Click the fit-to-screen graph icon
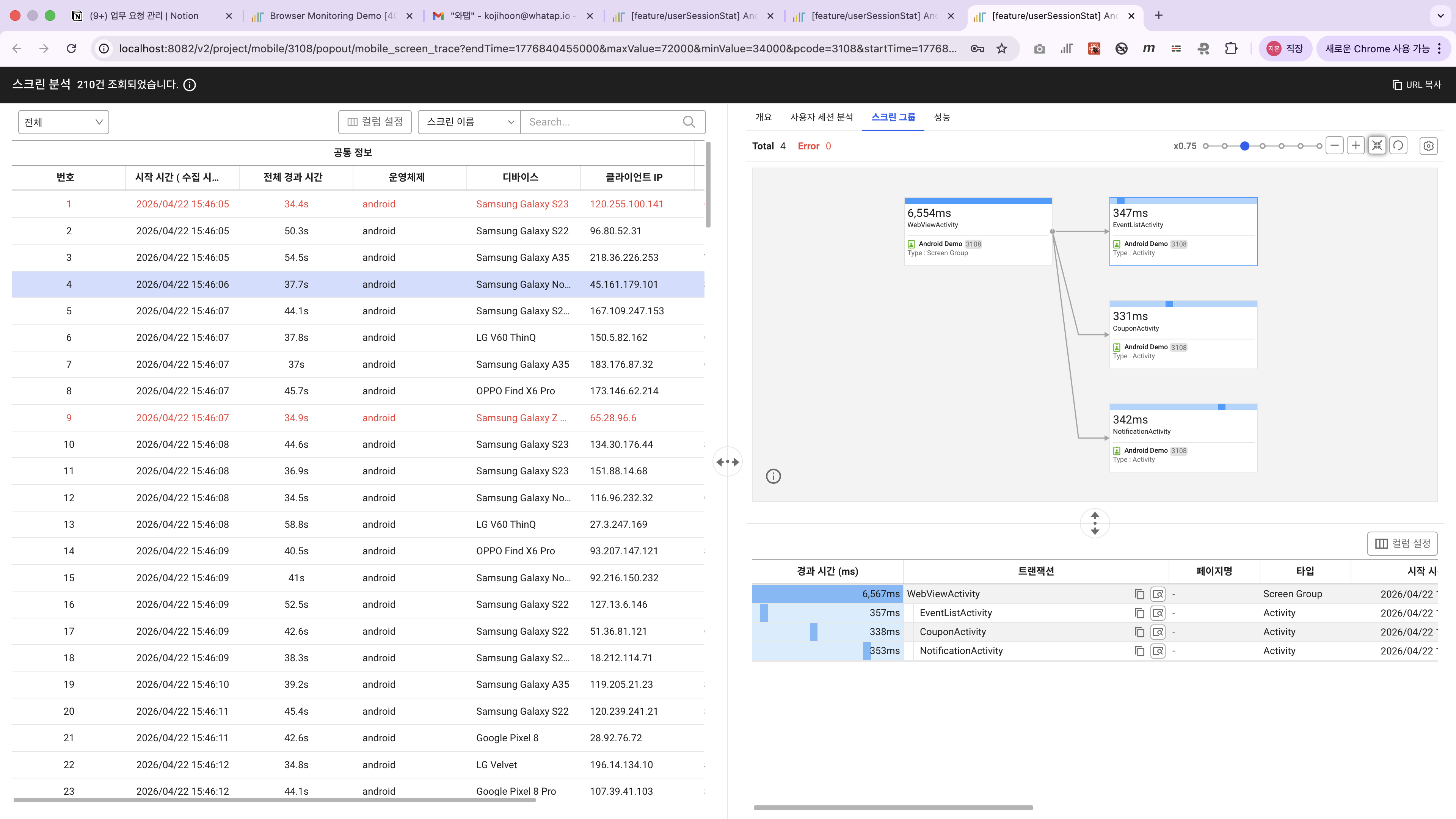This screenshot has height=819, width=1456. 1377,146
